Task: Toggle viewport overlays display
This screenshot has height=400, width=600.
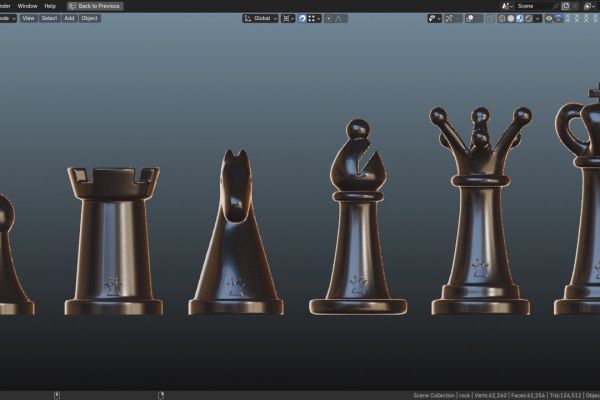Action: [470, 18]
